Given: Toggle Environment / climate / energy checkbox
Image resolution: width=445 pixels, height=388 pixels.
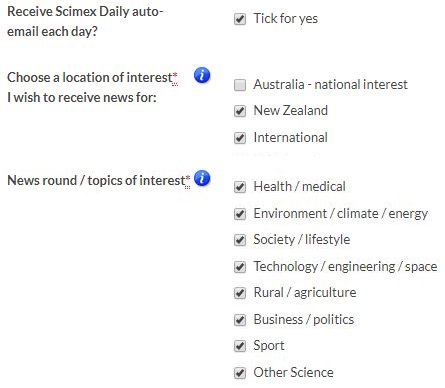Looking at the screenshot, I should [x=240, y=214].
